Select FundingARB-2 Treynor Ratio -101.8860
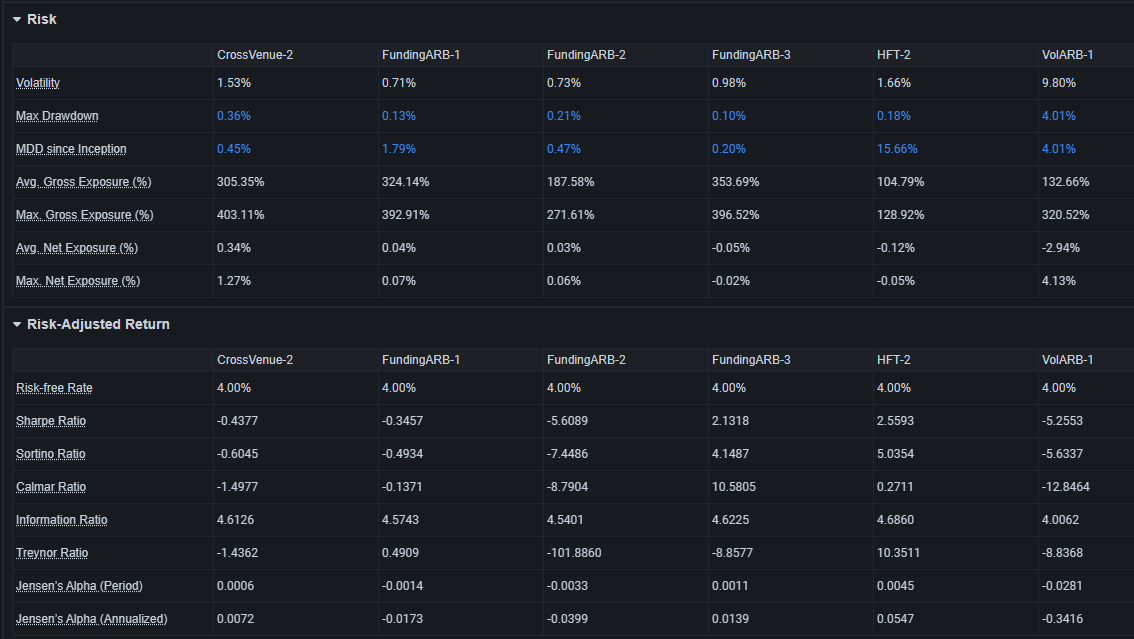The width and height of the screenshot is (1134, 639). [574, 553]
